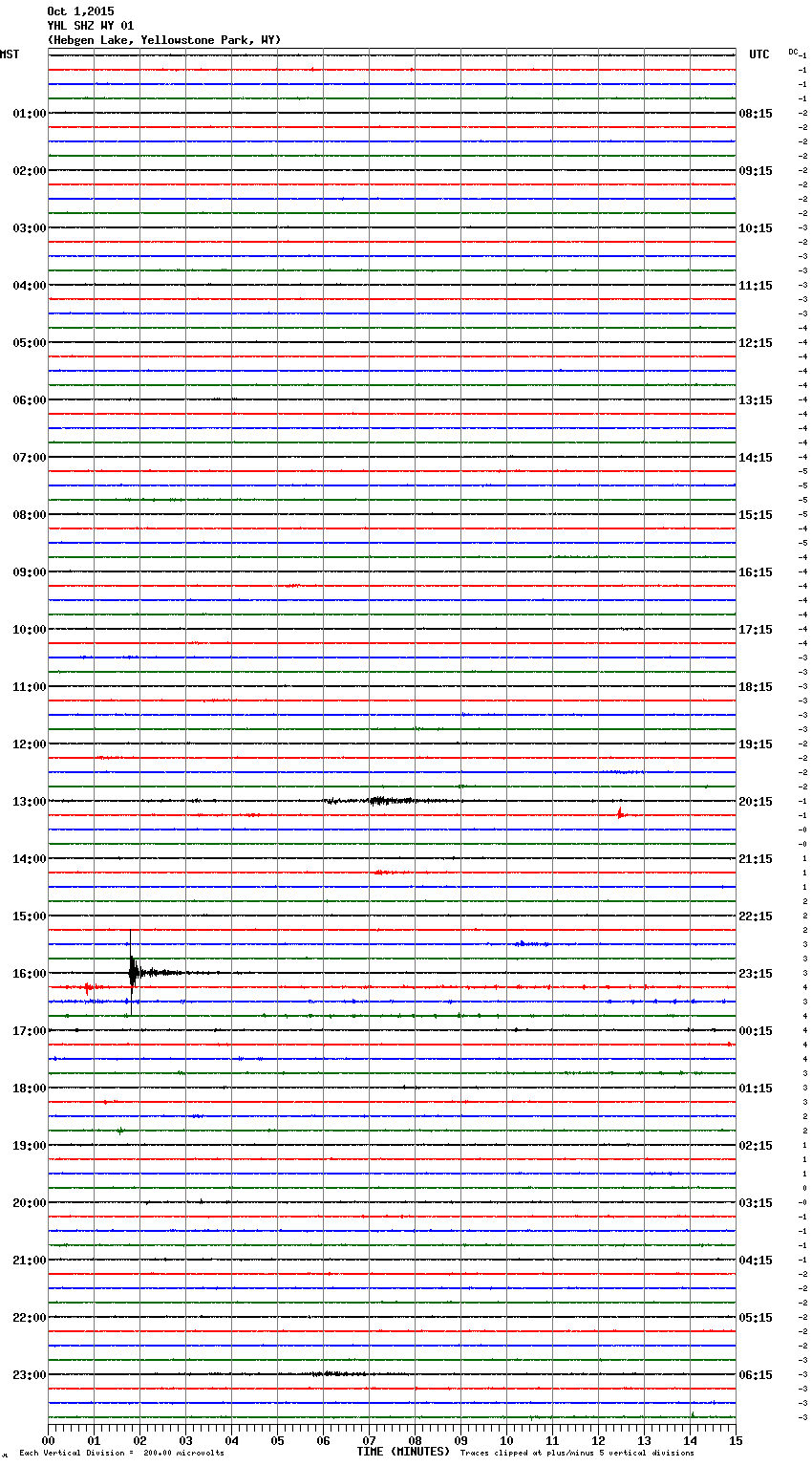This screenshot has height=1466, width=812.
Task: Click minute 15 on the bottom axis
Action: point(736,1439)
